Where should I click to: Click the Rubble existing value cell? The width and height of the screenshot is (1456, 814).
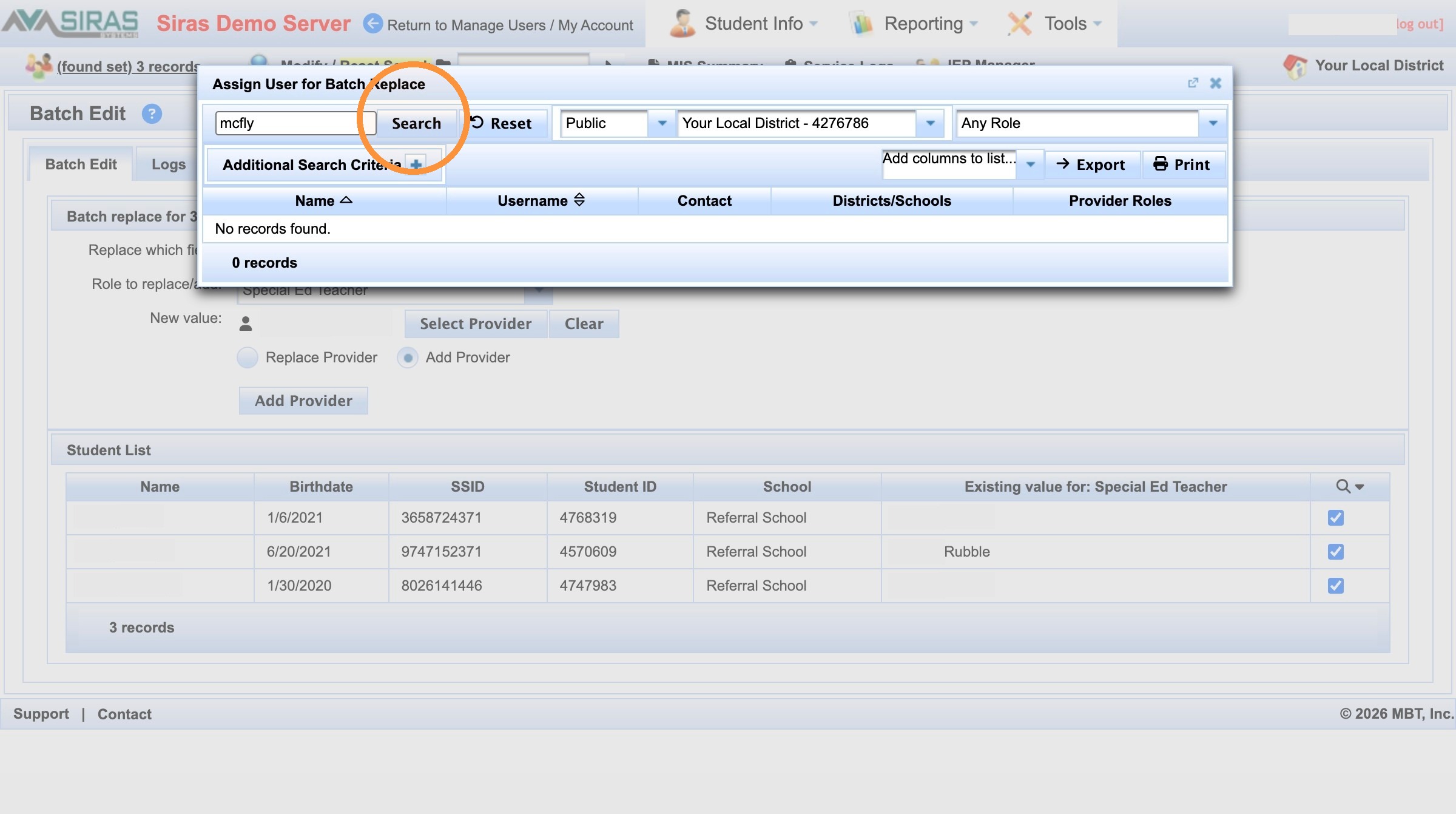1095,552
